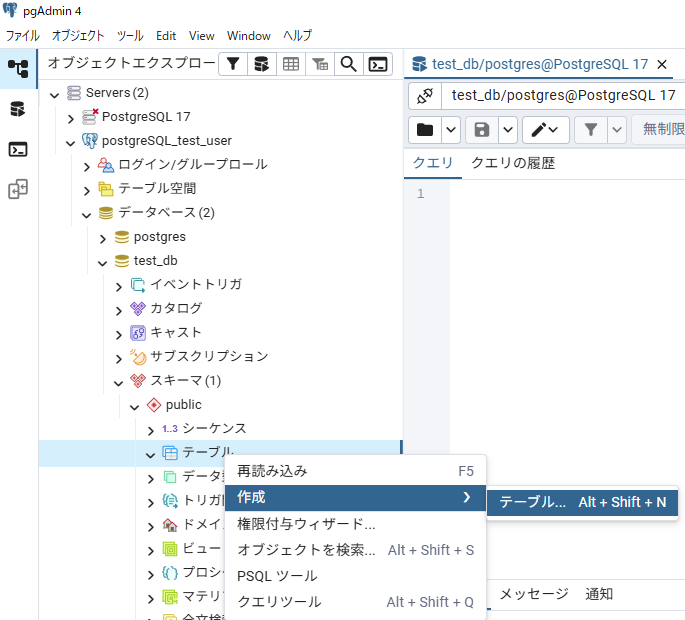The height and width of the screenshot is (620, 685).
Task: Open the object explorer tree sidebar icon
Action: click(18, 69)
